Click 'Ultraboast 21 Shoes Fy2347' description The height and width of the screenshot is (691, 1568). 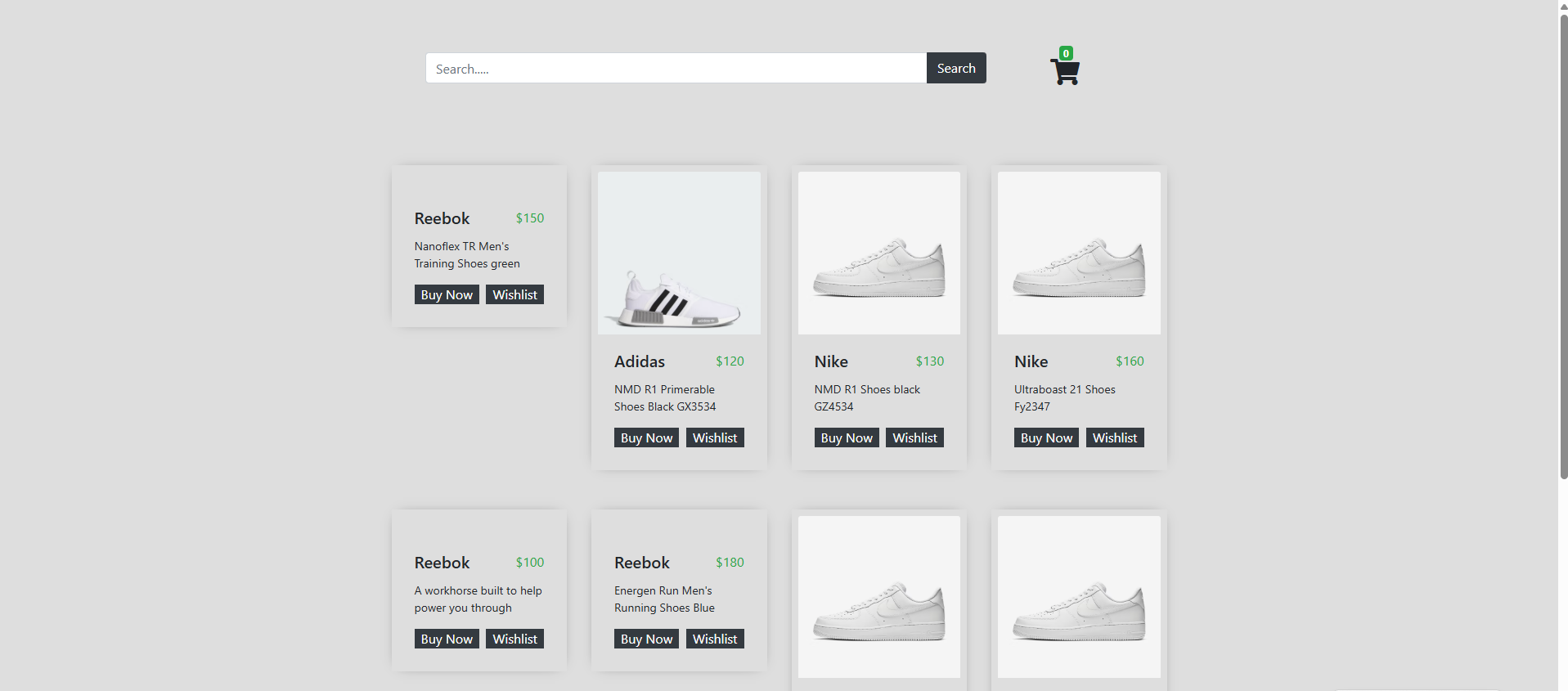tap(1065, 398)
